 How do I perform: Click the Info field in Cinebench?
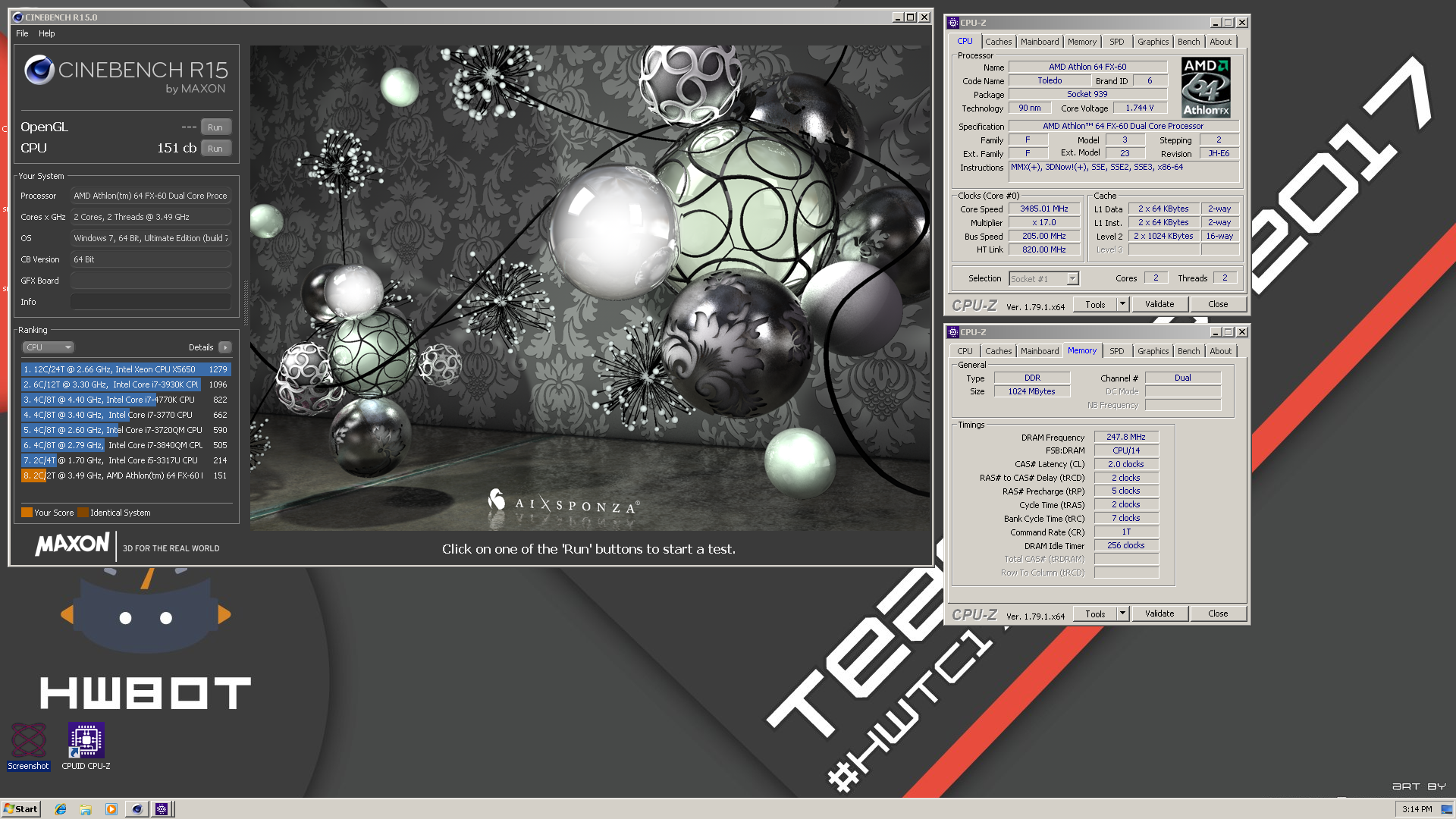pos(151,302)
